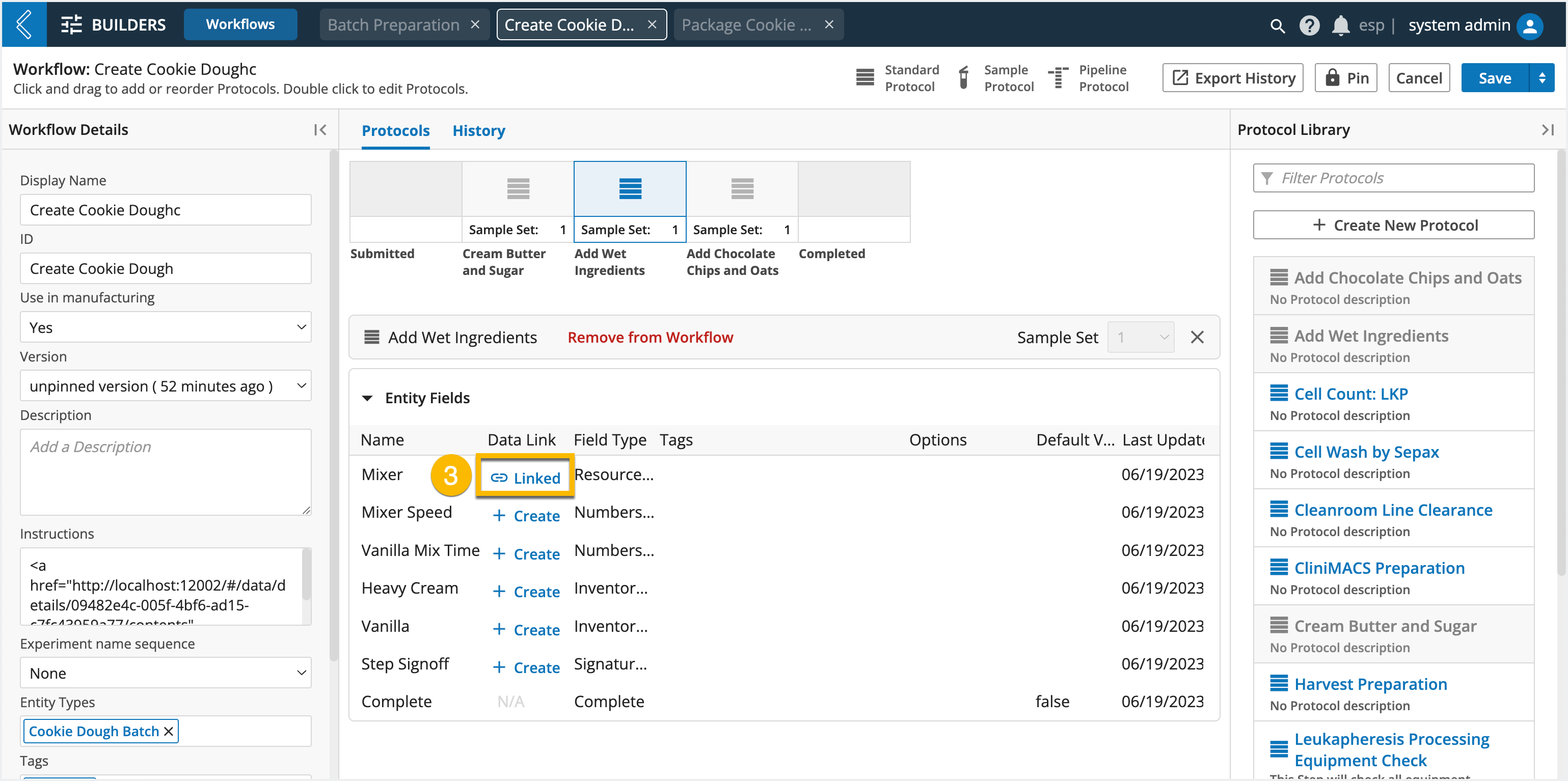1568x781 pixels.
Task: Click the back arrow icon
Action: (24, 24)
